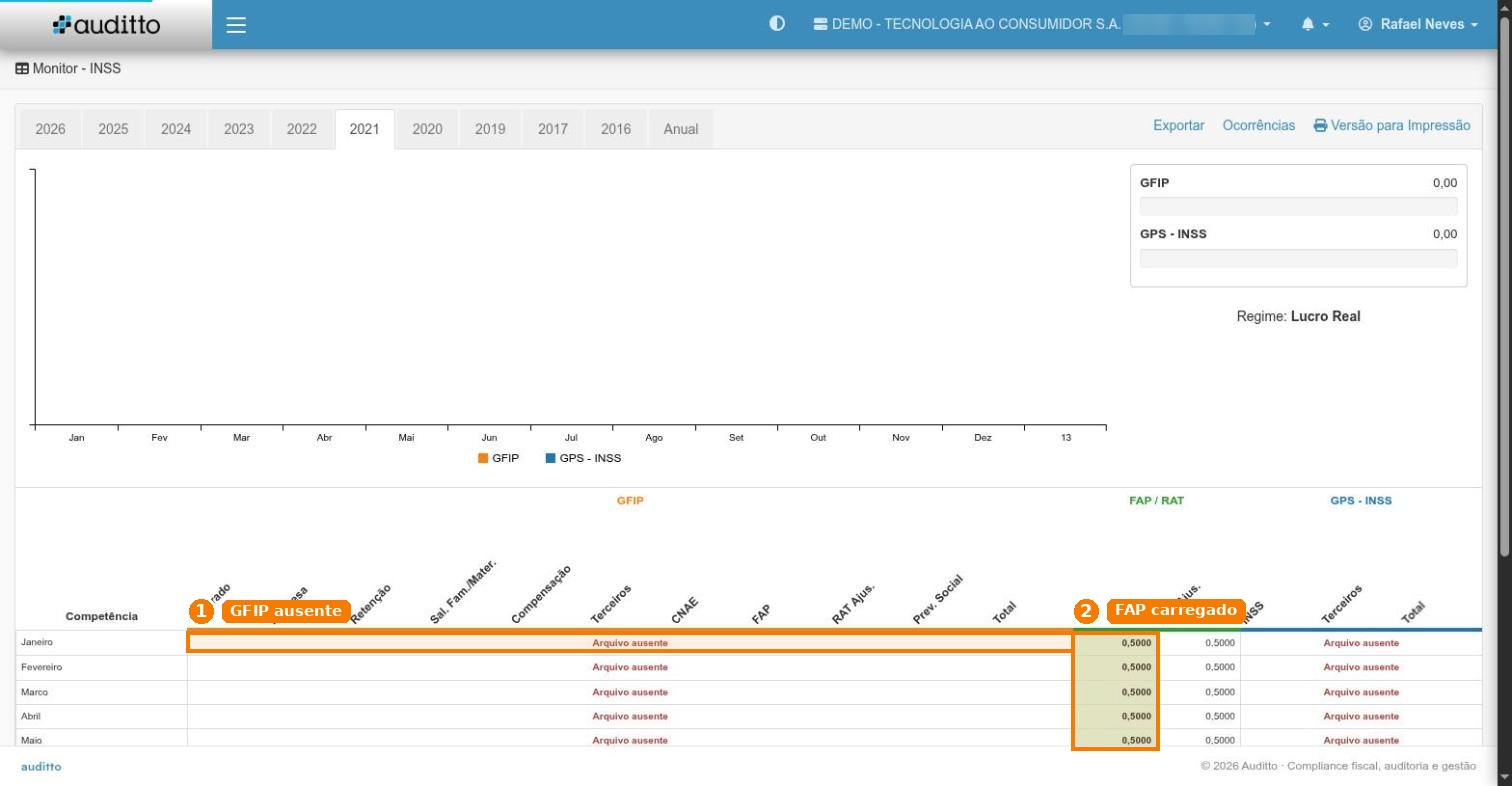Image resolution: width=1512 pixels, height=786 pixels.
Task: Switch to the 2026 year tab
Action: pos(50,129)
